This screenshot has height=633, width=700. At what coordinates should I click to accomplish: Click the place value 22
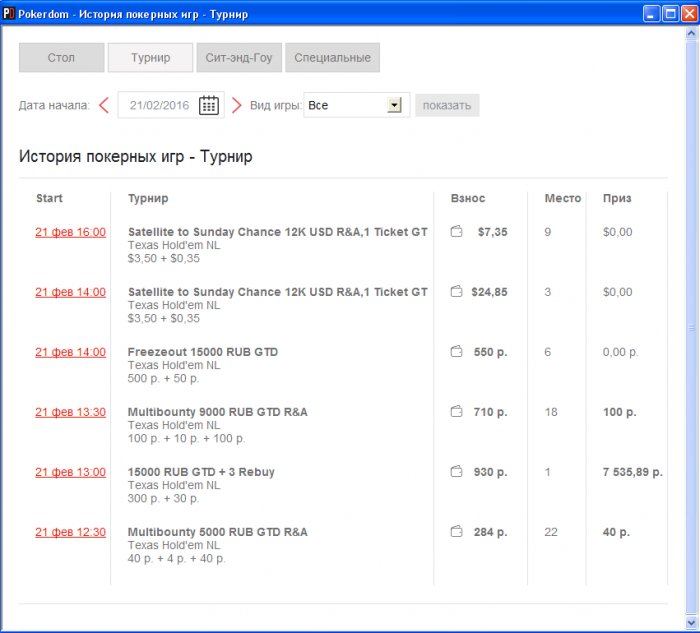(x=551, y=532)
